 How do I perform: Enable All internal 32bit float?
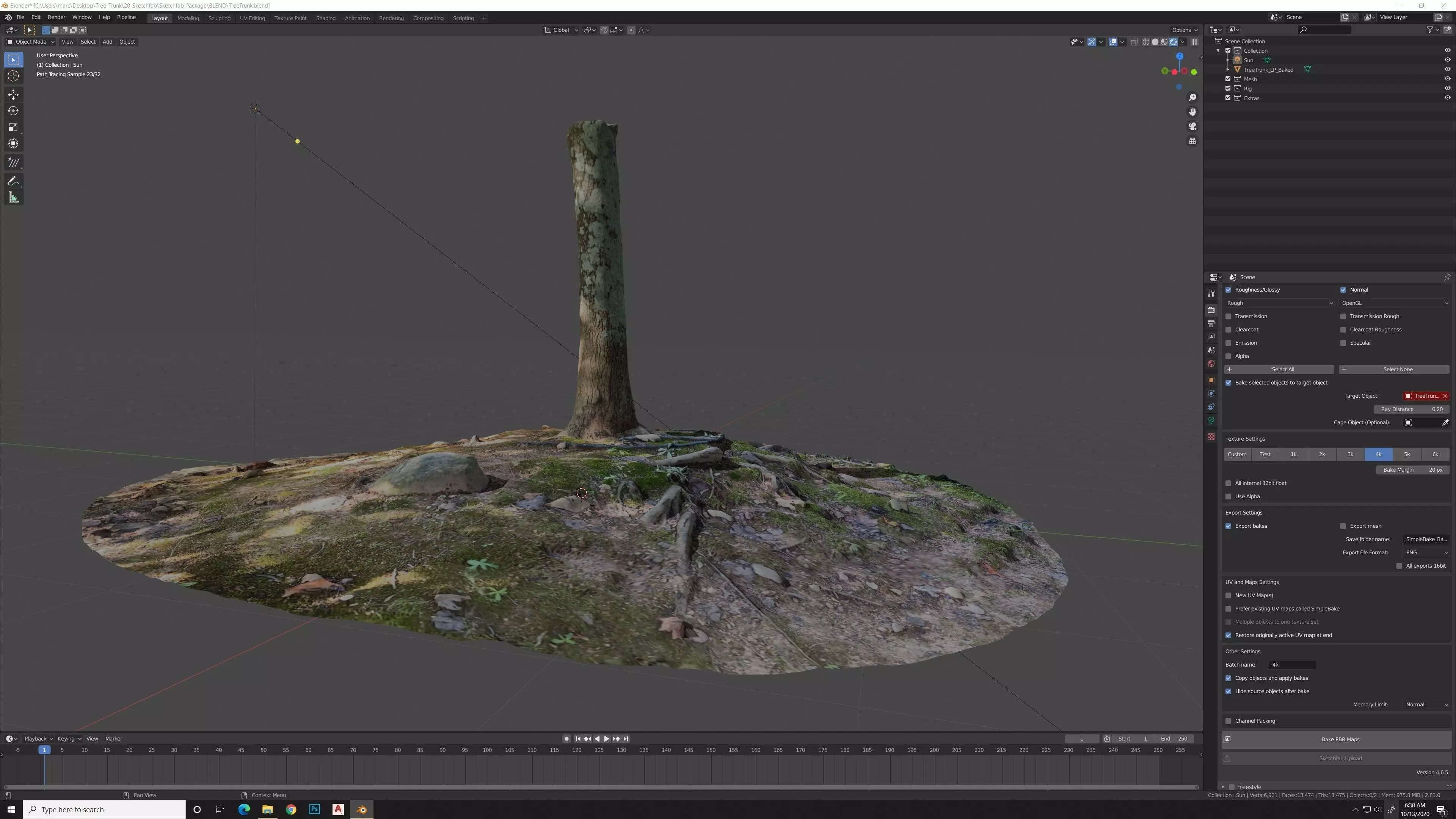click(x=1228, y=483)
